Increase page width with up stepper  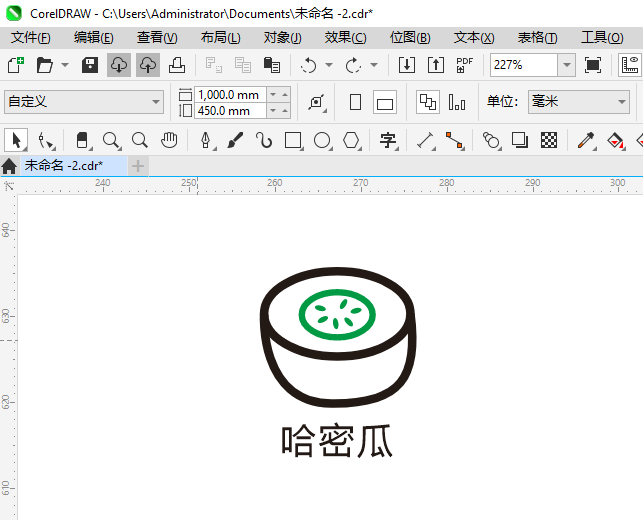tap(285, 95)
